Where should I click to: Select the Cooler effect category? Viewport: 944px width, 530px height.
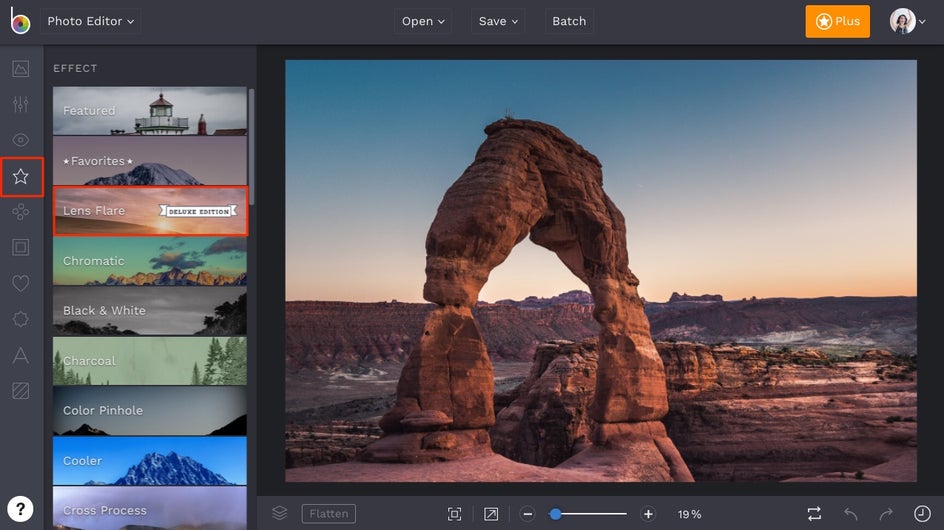(150, 461)
